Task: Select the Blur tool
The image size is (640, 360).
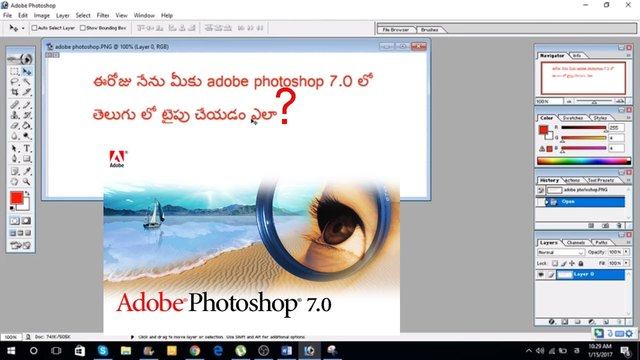Action: [15, 136]
